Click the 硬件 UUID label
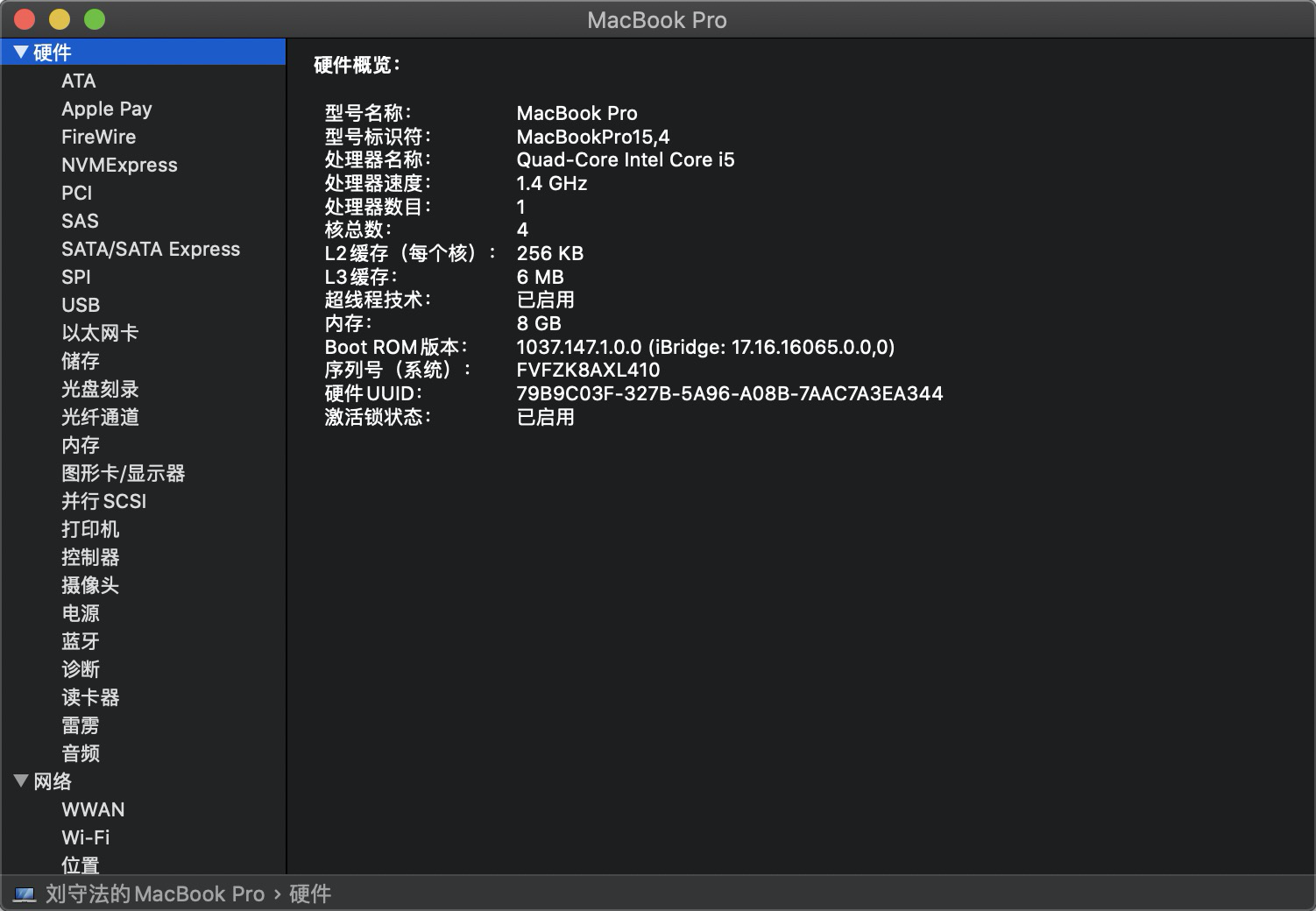This screenshot has width=1316, height=911. 374,393
